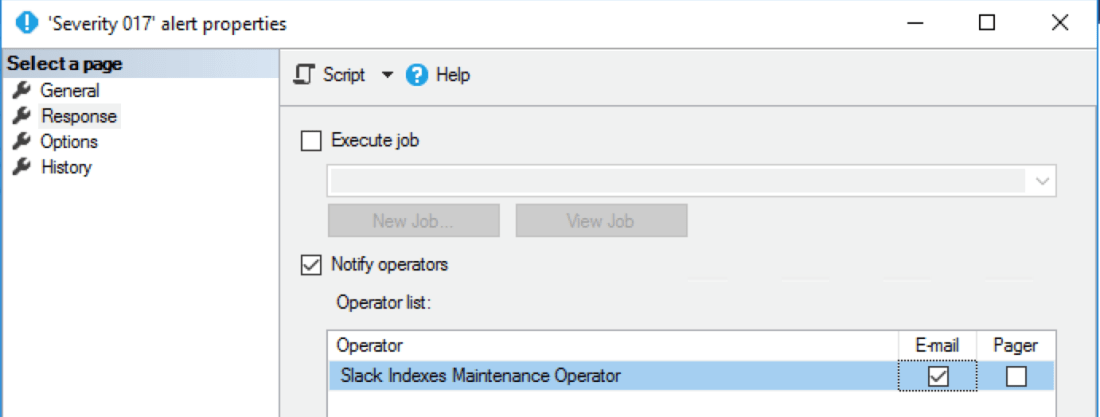Untick E-mail for Slack Indexes Maintenance Operator

coord(938,377)
